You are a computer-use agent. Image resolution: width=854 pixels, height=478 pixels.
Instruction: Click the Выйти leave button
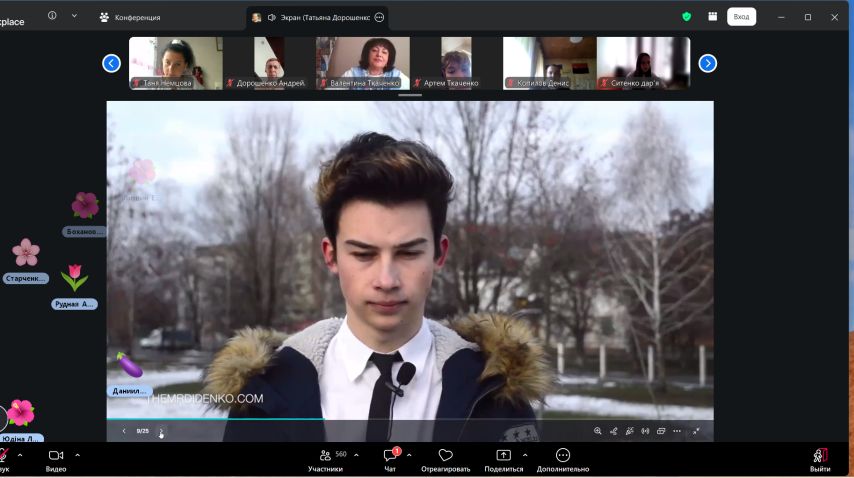pos(820,460)
